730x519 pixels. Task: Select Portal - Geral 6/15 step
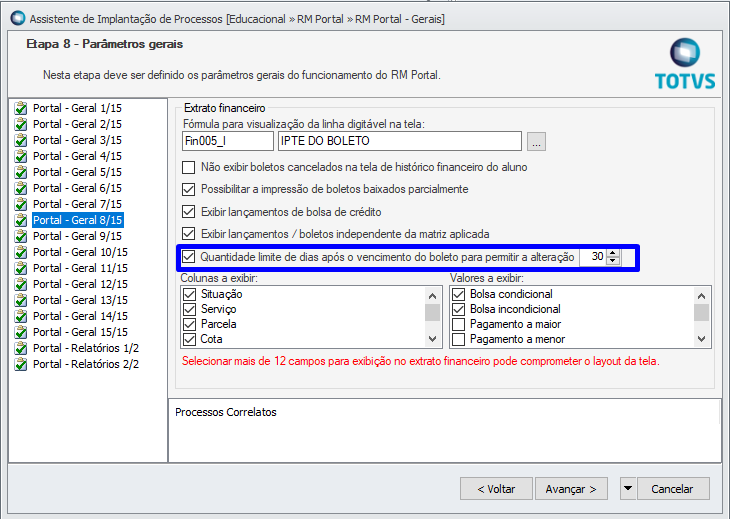coord(77,188)
